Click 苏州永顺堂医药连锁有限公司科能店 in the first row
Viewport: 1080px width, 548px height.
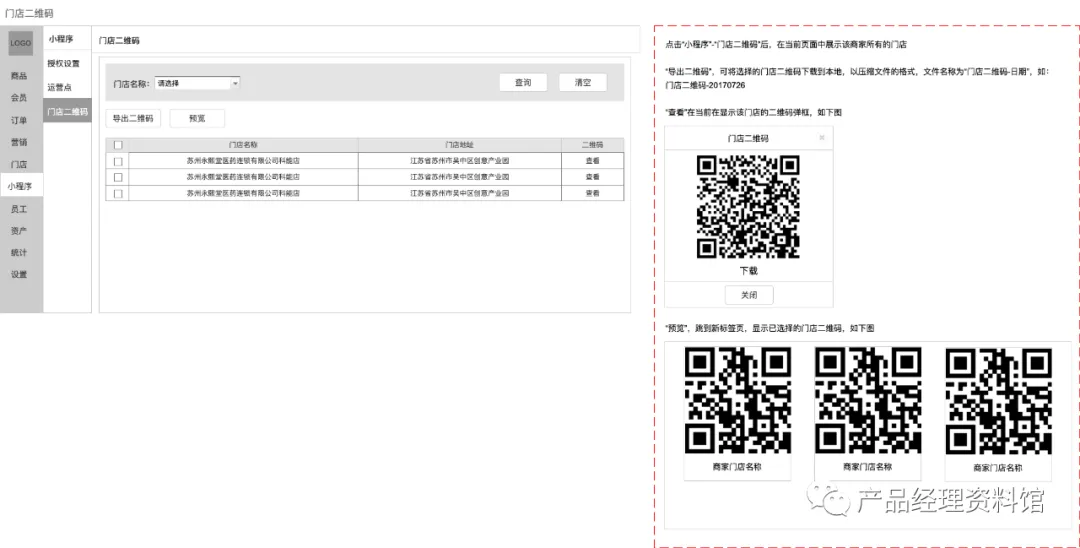click(243, 160)
